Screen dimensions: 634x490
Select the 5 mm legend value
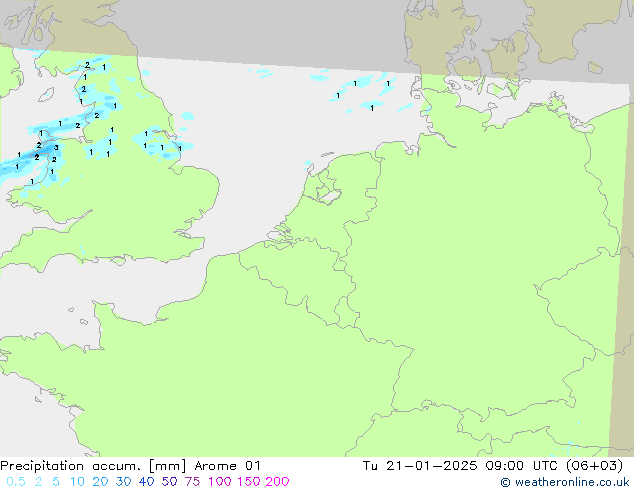pyautogui.click(x=56, y=482)
